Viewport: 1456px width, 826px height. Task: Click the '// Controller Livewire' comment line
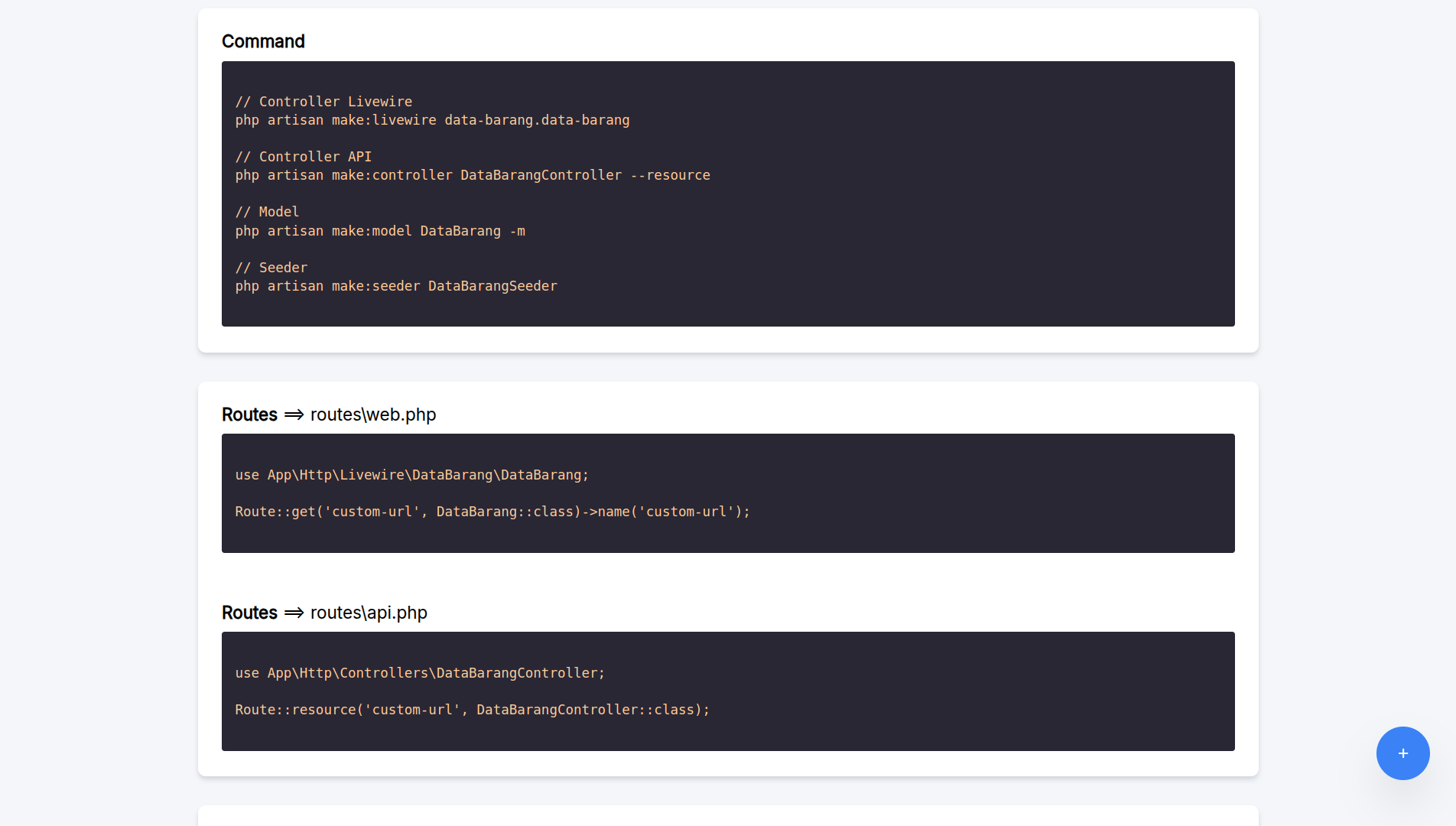pyautogui.click(x=323, y=102)
